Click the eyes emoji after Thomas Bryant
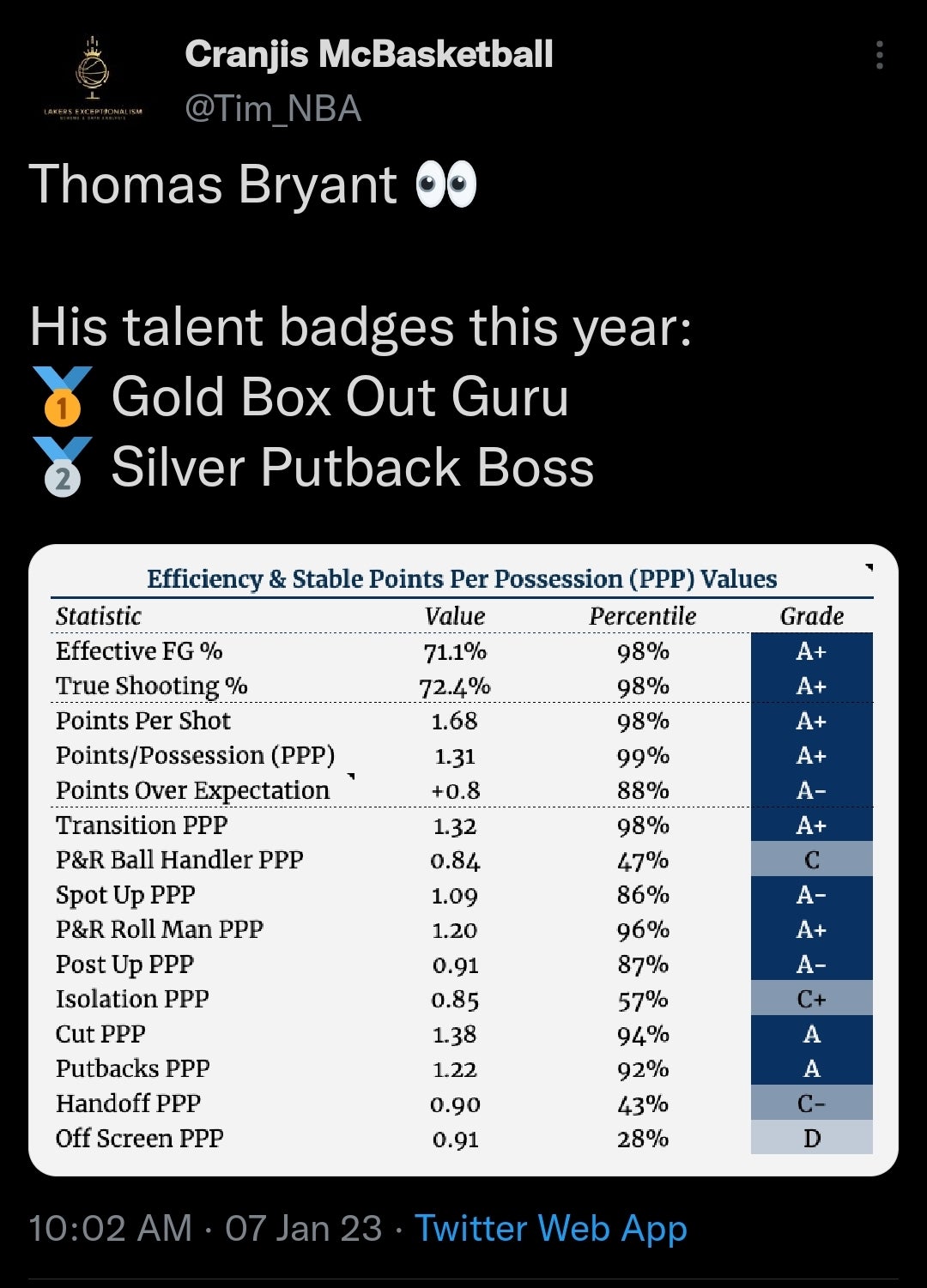927x1288 pixels. pyautogui.click(x=445, y=185)
